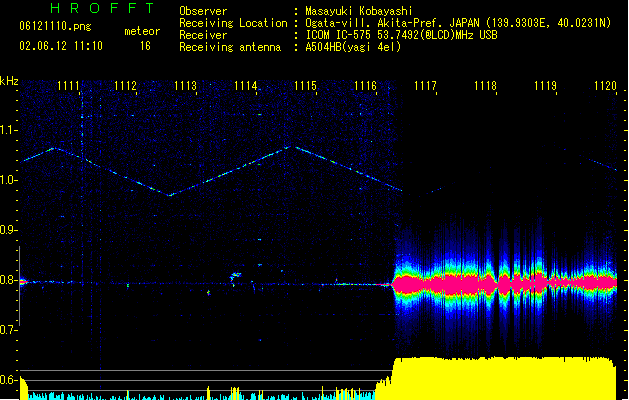Screen dimensions: 629x400
Task: Click time marker 1112
Action: tap(126, 86)
